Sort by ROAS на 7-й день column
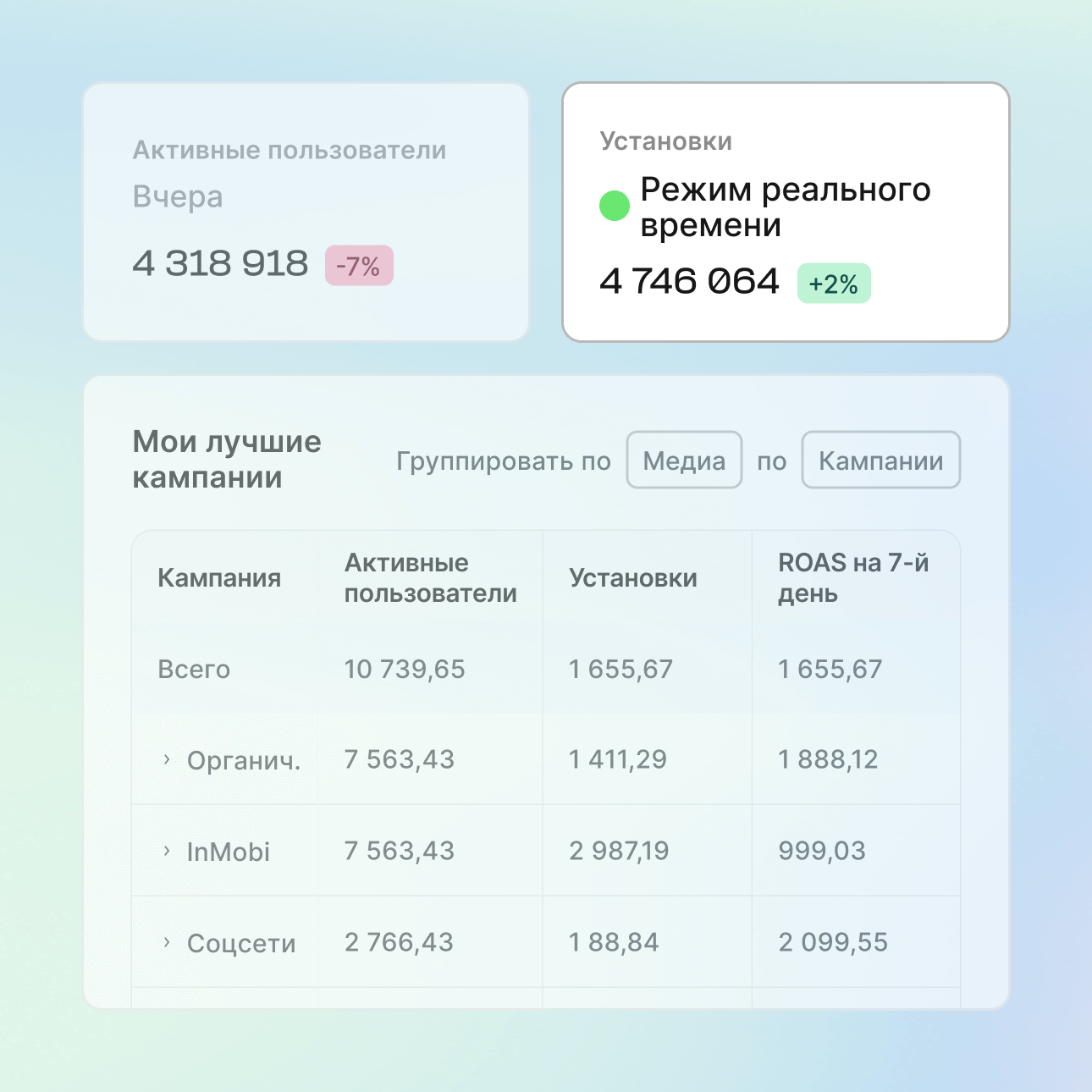This screenshot has height=1092, width=1092. click(853, 578)
